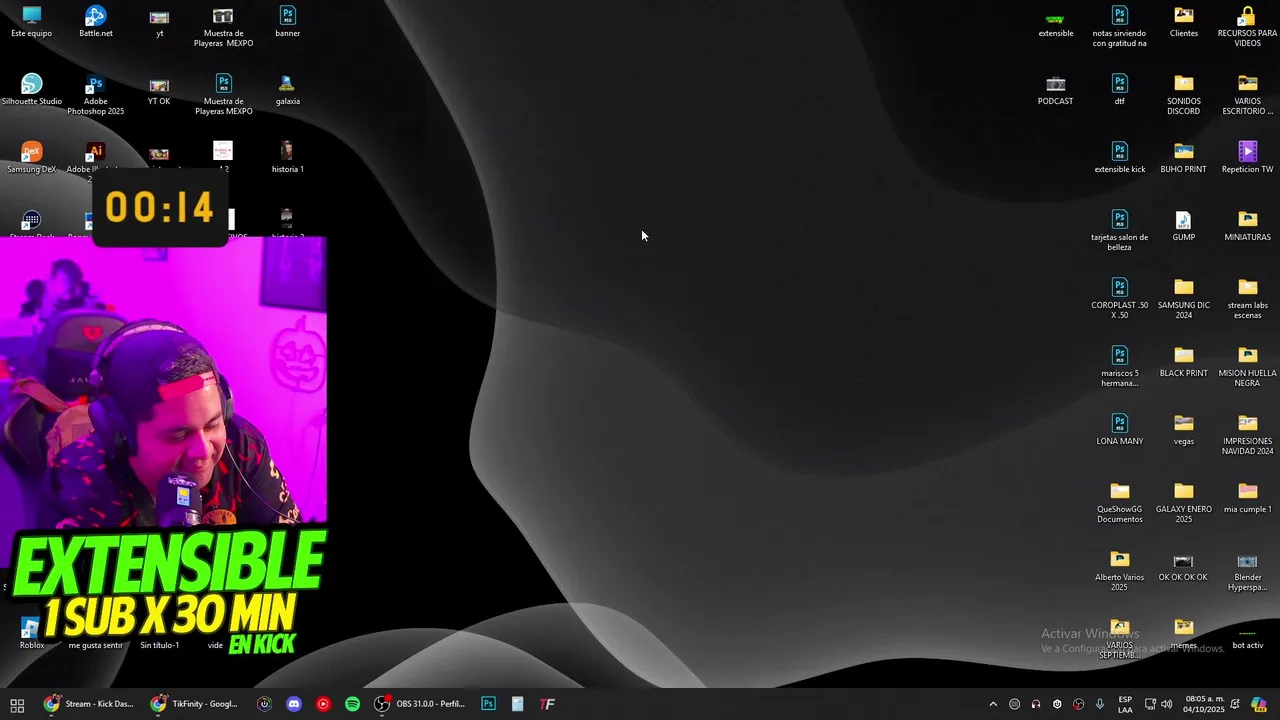Open the SAMSUNG DIC 2024 folder
This screenshot has width=1280, height=720.
pyautogui.click(x=1184, y=299)
